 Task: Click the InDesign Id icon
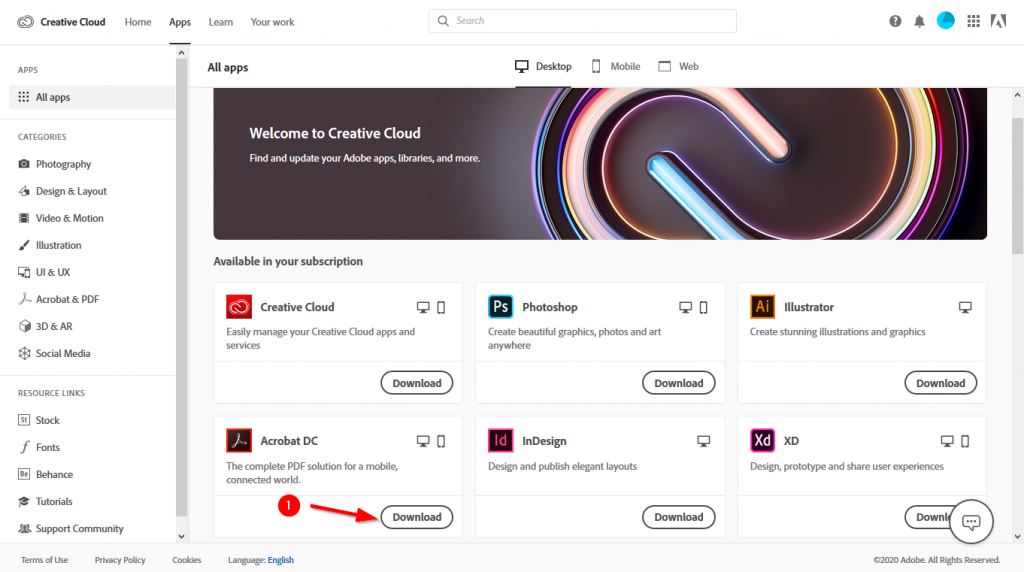pyautogui.click(x=501, y=441)
